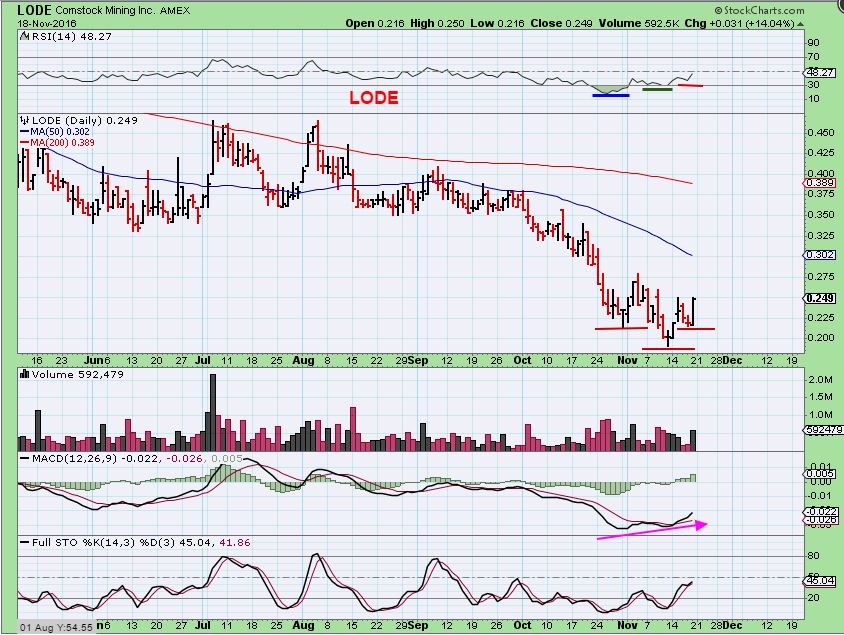844x635 pixels.
Task: Click the last price bar on the chart
Action: tap(693, 312)
